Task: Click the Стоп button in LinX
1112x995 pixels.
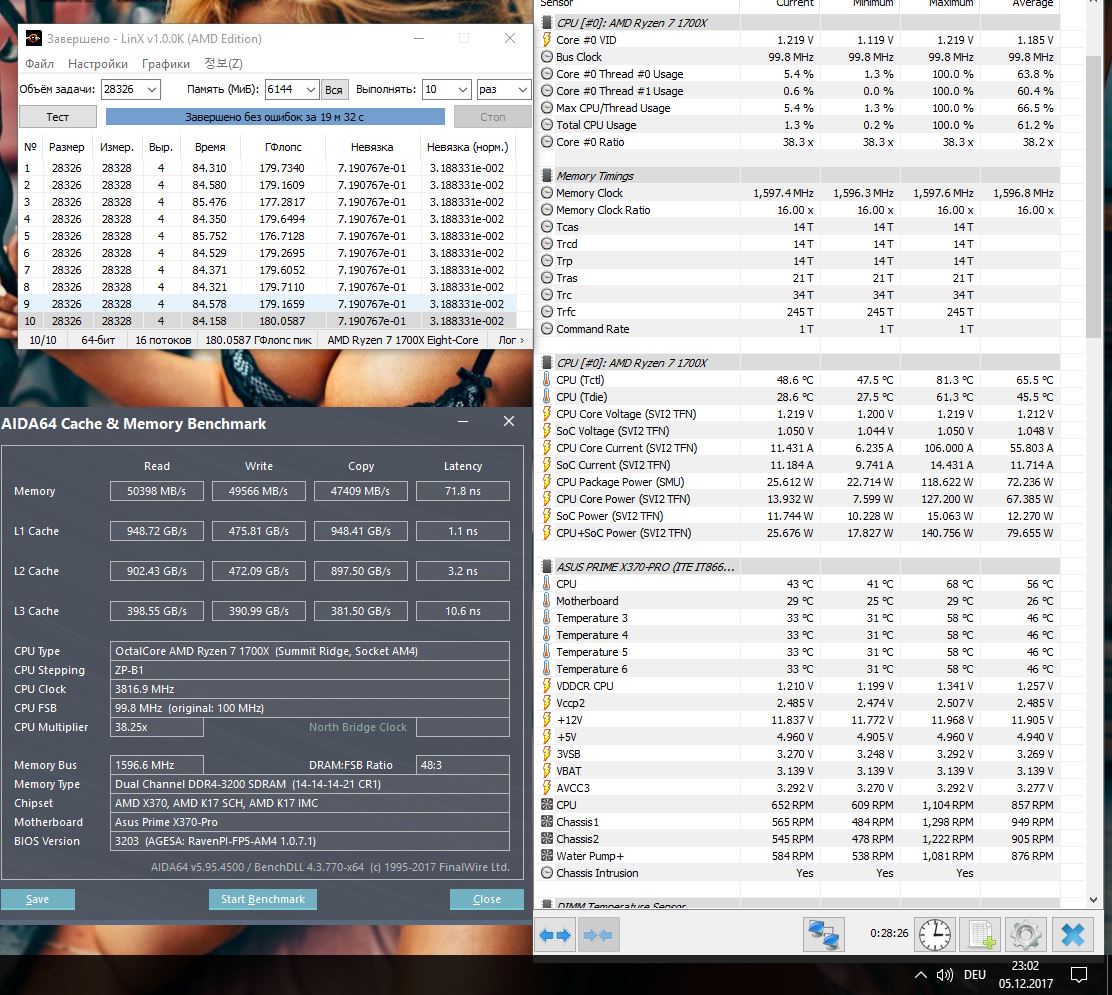Action: [x=492, y=117]
